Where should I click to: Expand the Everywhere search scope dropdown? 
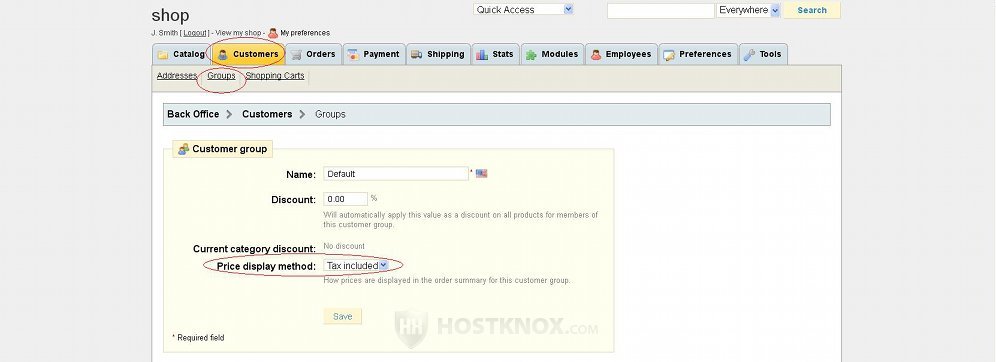click(x=748, y=10)
